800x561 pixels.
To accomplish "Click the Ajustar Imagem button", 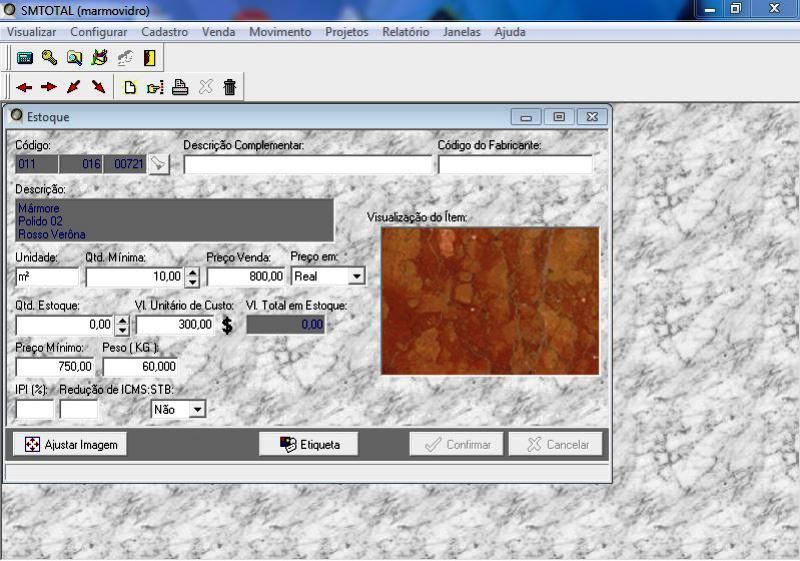I will tap(70, 445).
